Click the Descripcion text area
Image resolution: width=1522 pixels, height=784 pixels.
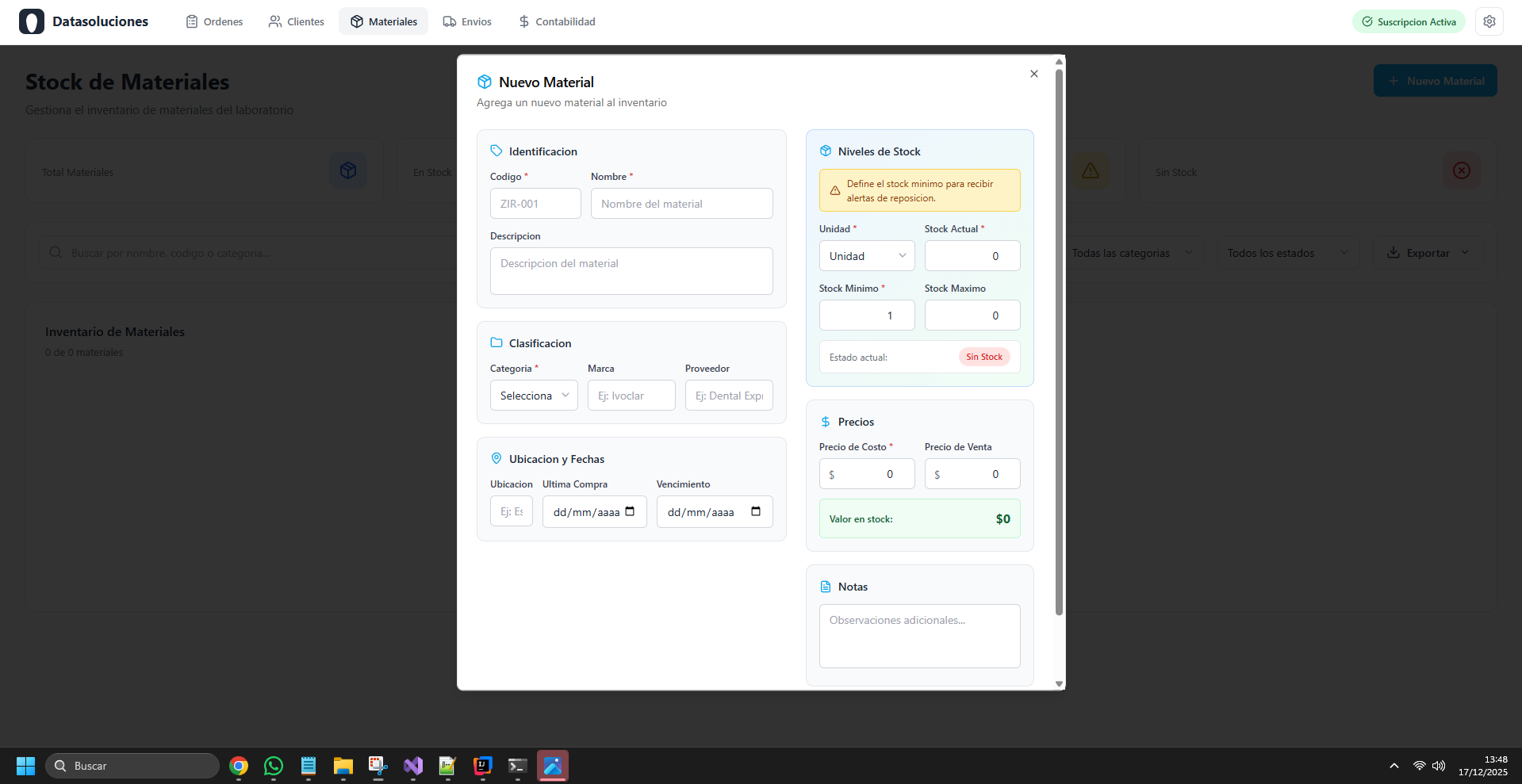631,271
